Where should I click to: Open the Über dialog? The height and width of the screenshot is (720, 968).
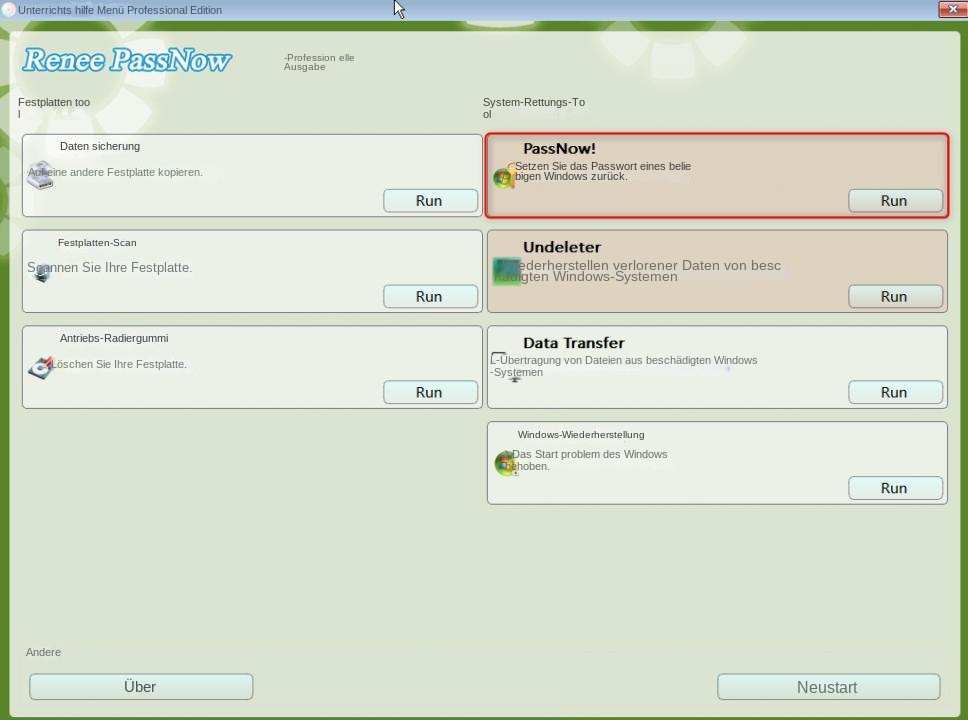coord(140,687)
